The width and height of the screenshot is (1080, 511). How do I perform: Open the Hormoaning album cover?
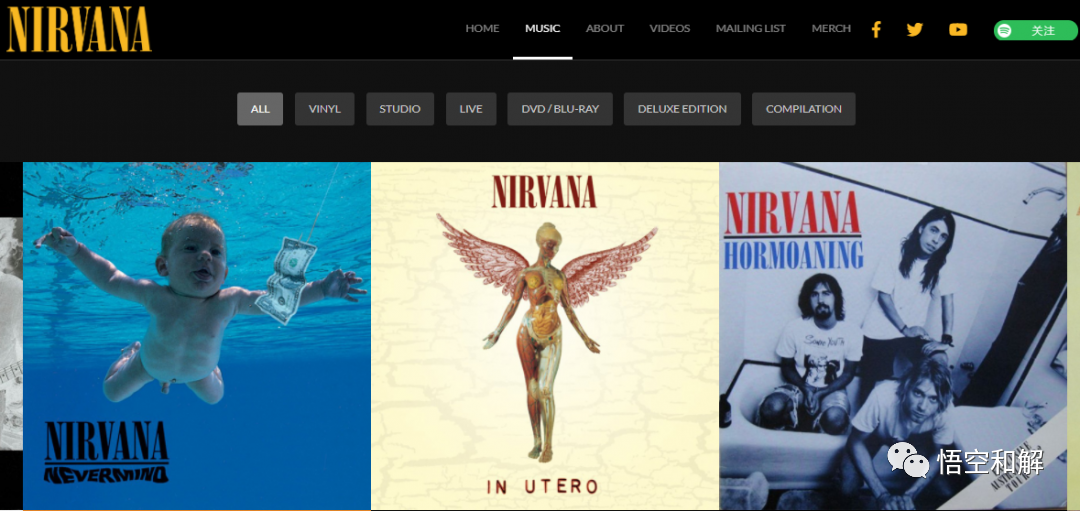pos(893,336)
